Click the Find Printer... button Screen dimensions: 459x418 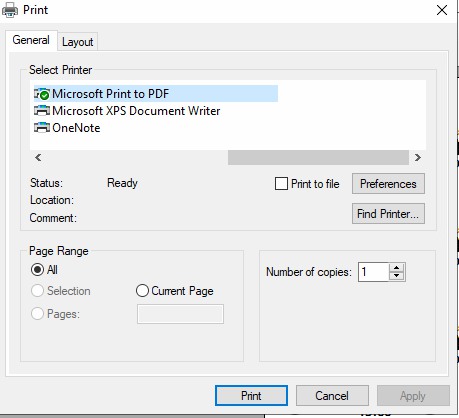(x=388, y=214)
